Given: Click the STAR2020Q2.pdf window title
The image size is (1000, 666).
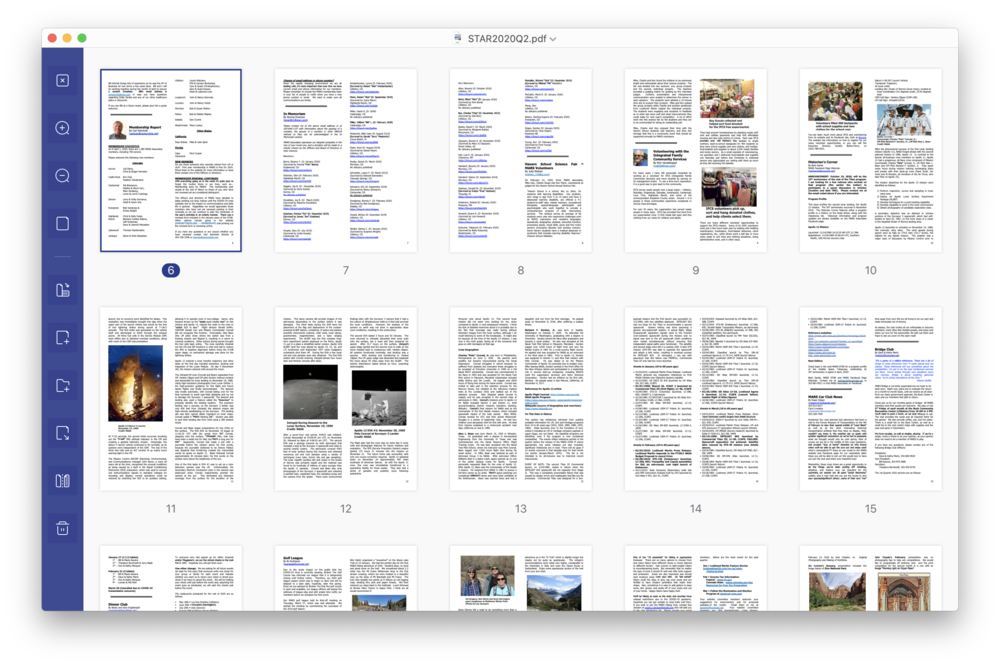Looking at the screenshot, I should tap(506, 39).
